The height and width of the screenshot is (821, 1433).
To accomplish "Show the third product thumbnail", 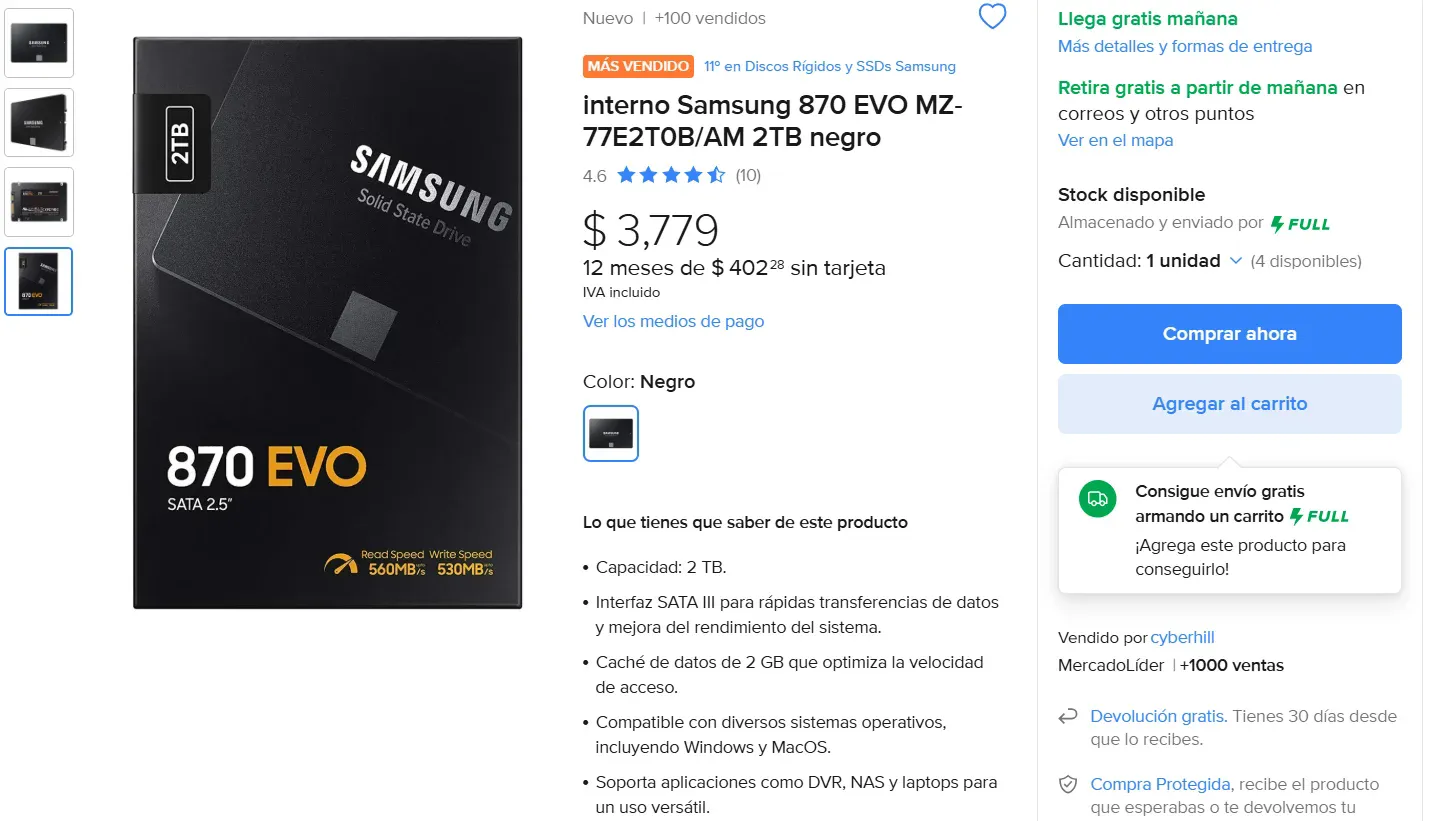I will [x=39, y=202].
